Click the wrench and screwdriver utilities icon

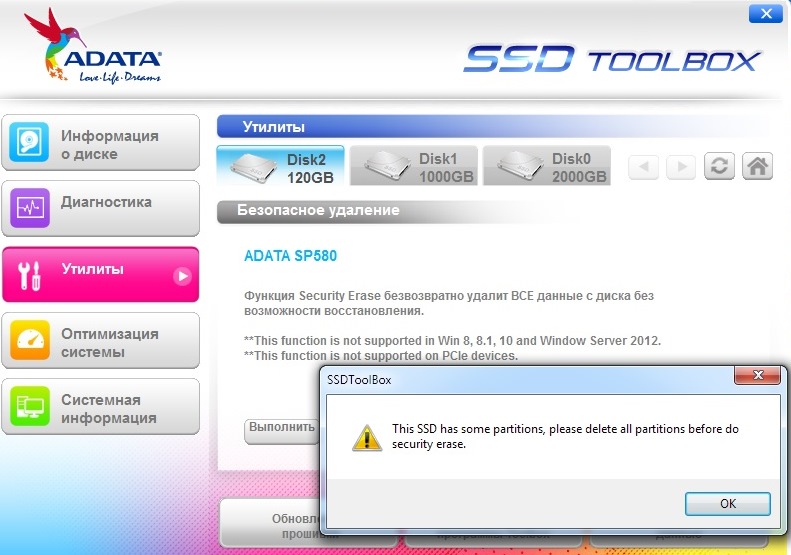pyautogui.click(x=29, y=275)
